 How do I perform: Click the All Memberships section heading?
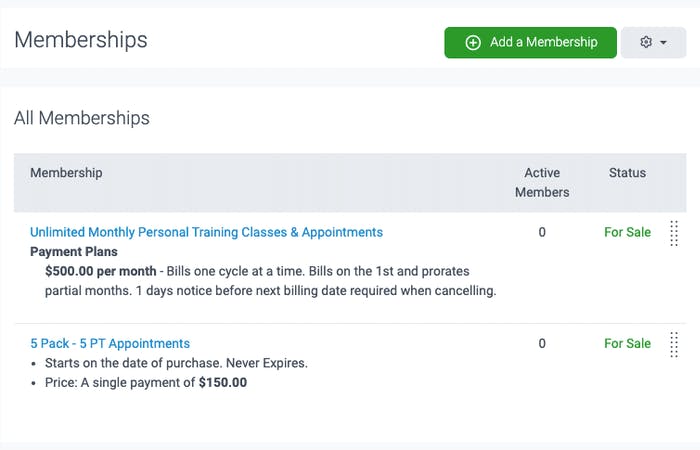(82, 118)
